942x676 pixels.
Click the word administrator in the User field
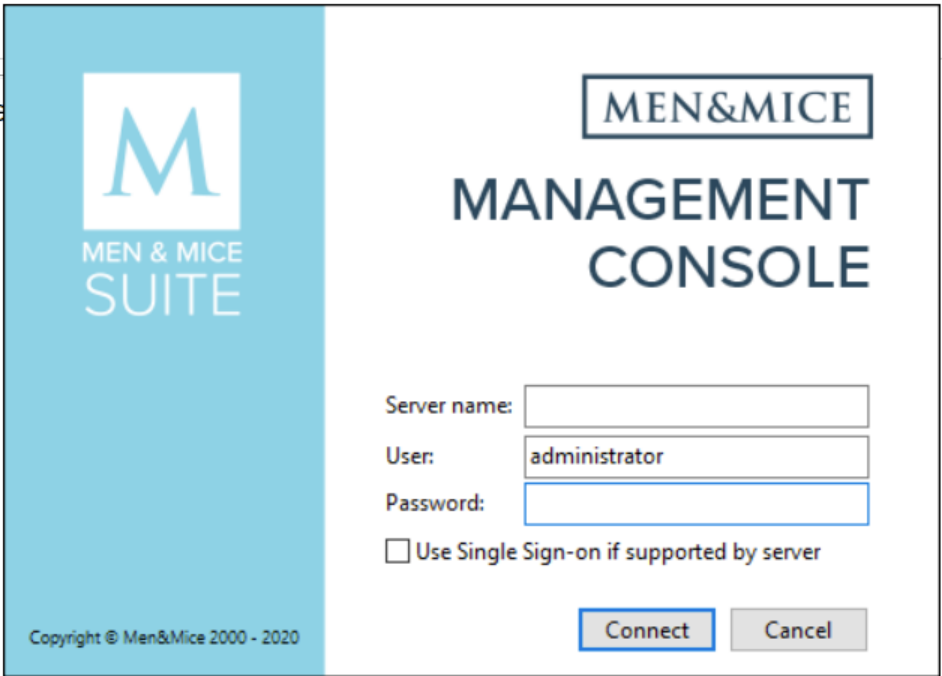pos(597,457)
